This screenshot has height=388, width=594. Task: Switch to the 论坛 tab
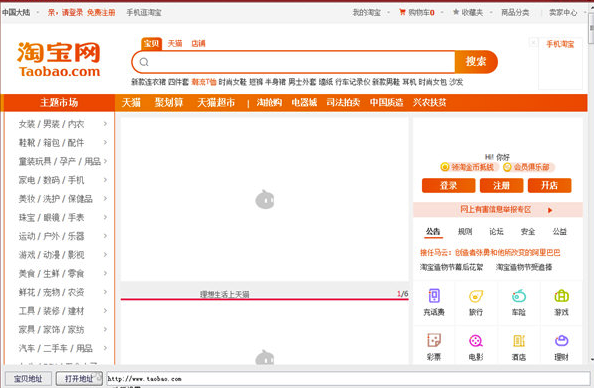point(496,232)
